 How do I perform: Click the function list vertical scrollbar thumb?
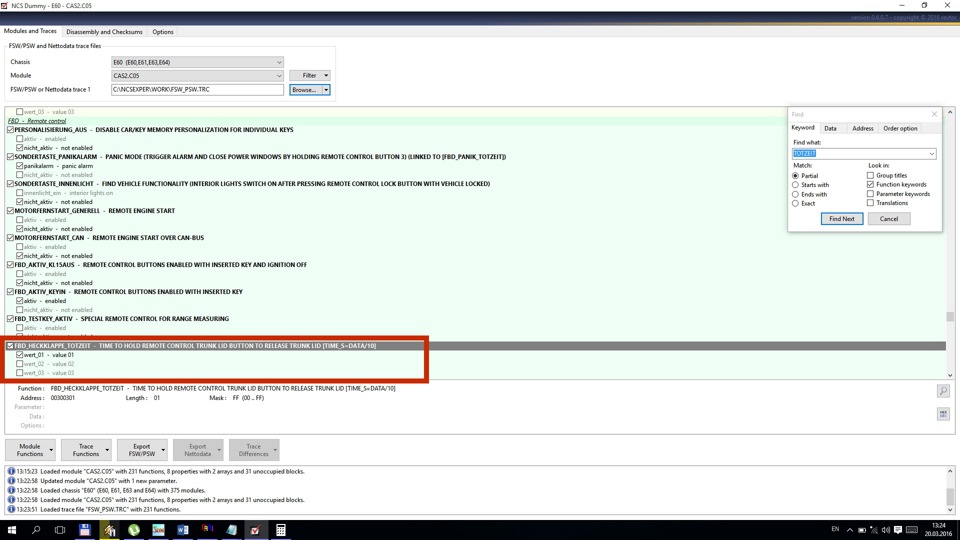pyautogui.click(x=950, y=317)
